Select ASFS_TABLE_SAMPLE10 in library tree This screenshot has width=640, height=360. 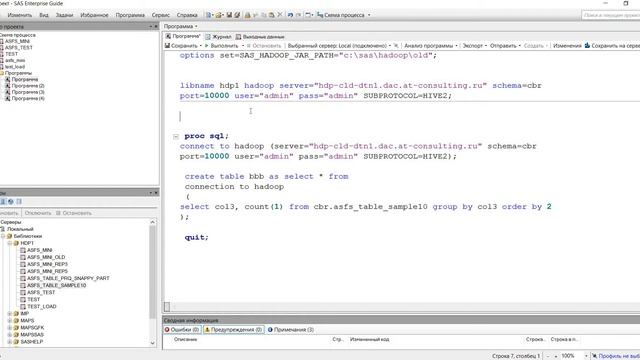tap(56, 285)
